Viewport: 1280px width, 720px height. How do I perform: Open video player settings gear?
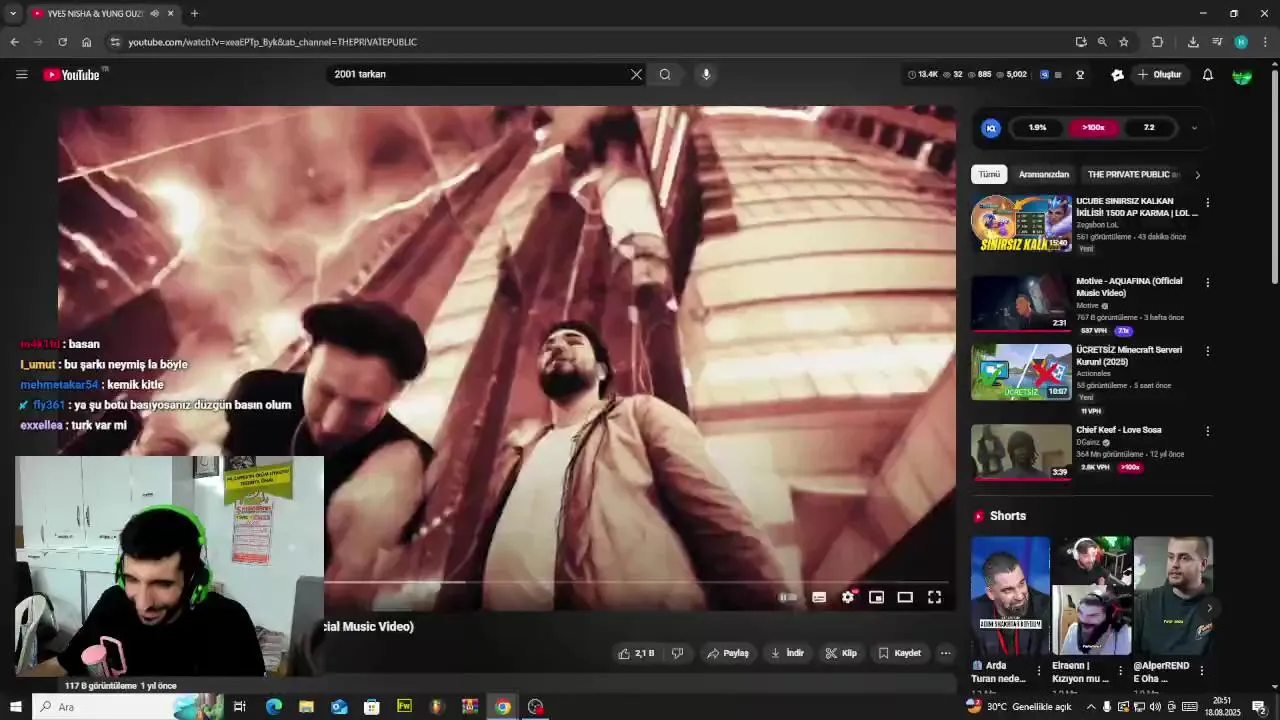pos(848,597)
